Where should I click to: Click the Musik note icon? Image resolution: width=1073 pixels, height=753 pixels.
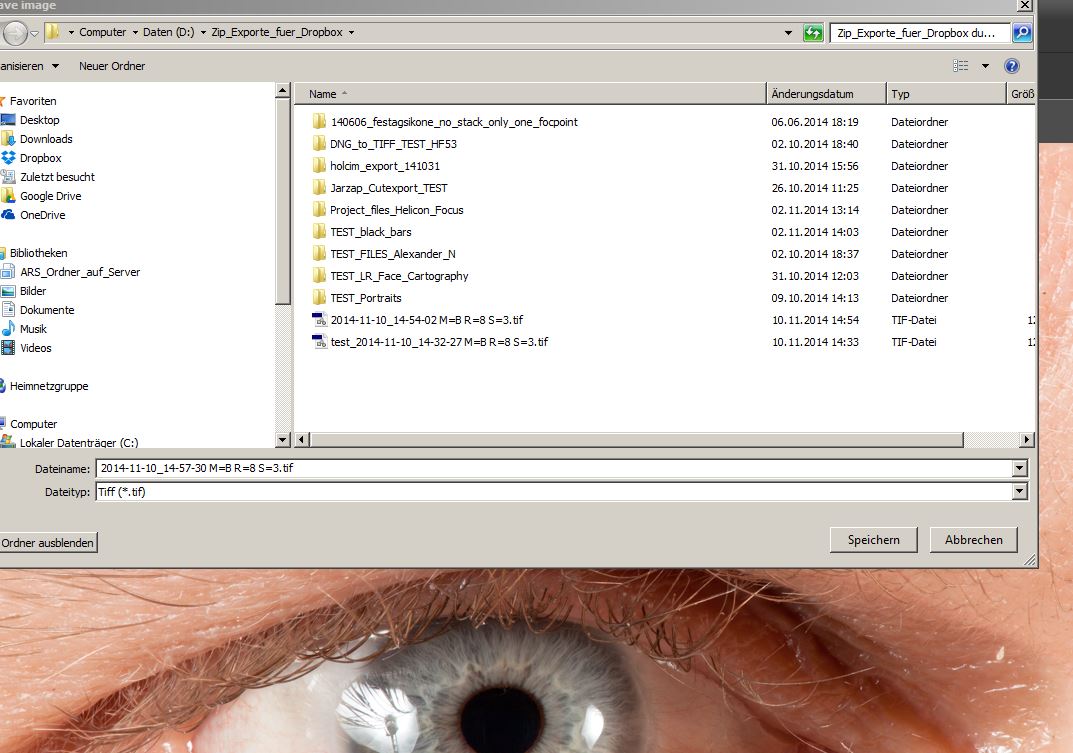8,329
